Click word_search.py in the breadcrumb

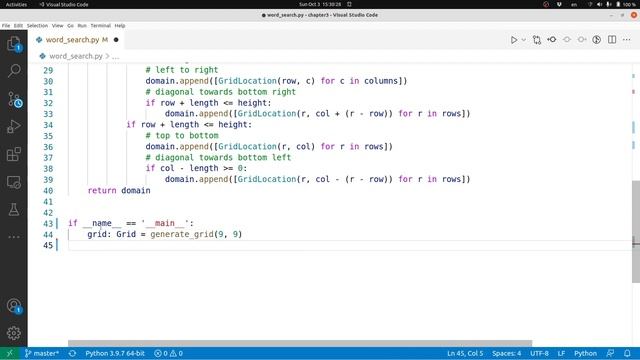click(76, 56)
